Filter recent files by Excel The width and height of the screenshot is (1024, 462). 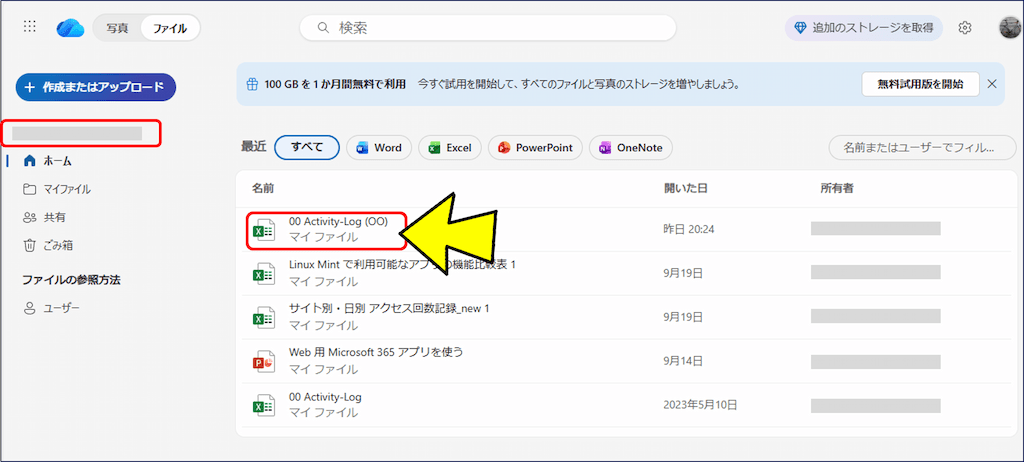tap(450, 148)
